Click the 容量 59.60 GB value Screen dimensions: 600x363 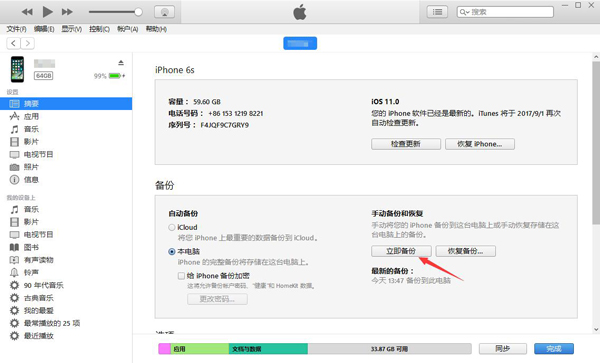pos(207,102)
